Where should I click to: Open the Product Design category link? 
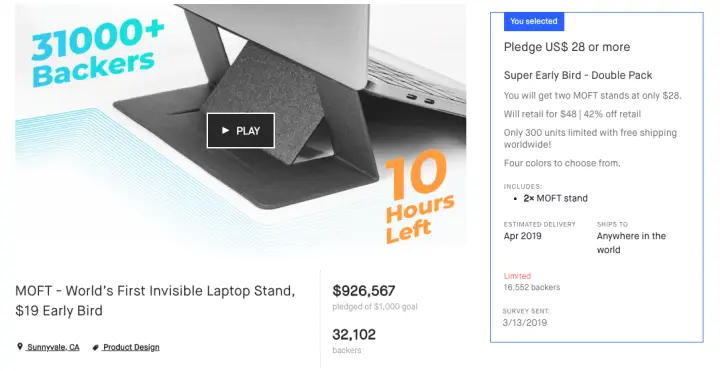pos(131,347)
